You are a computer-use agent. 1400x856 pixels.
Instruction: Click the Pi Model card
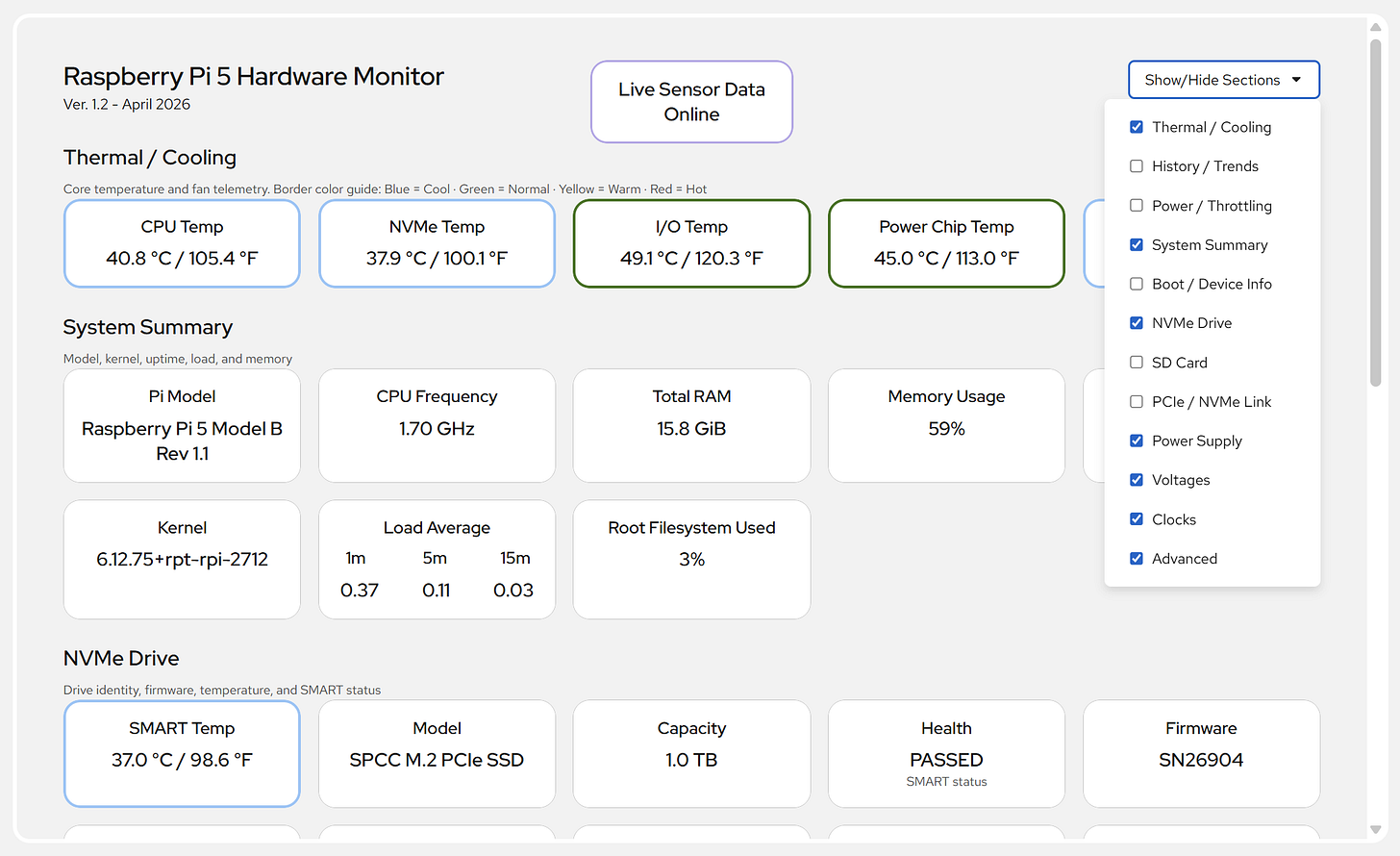point(182,425)
